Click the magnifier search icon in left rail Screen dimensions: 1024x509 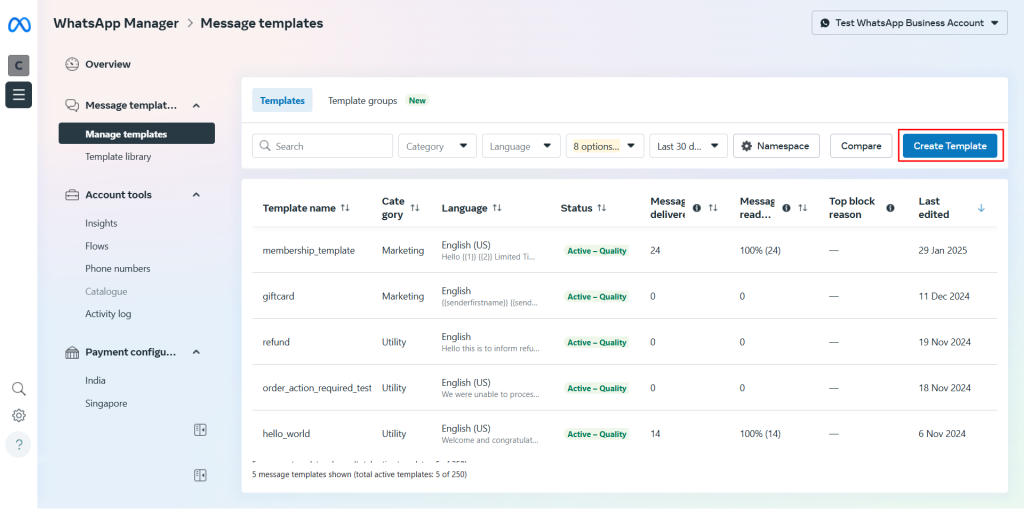[x=19, y=389]
